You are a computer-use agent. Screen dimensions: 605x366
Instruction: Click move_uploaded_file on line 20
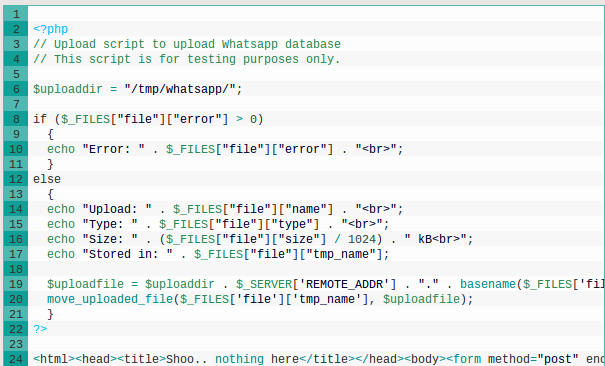110,300
